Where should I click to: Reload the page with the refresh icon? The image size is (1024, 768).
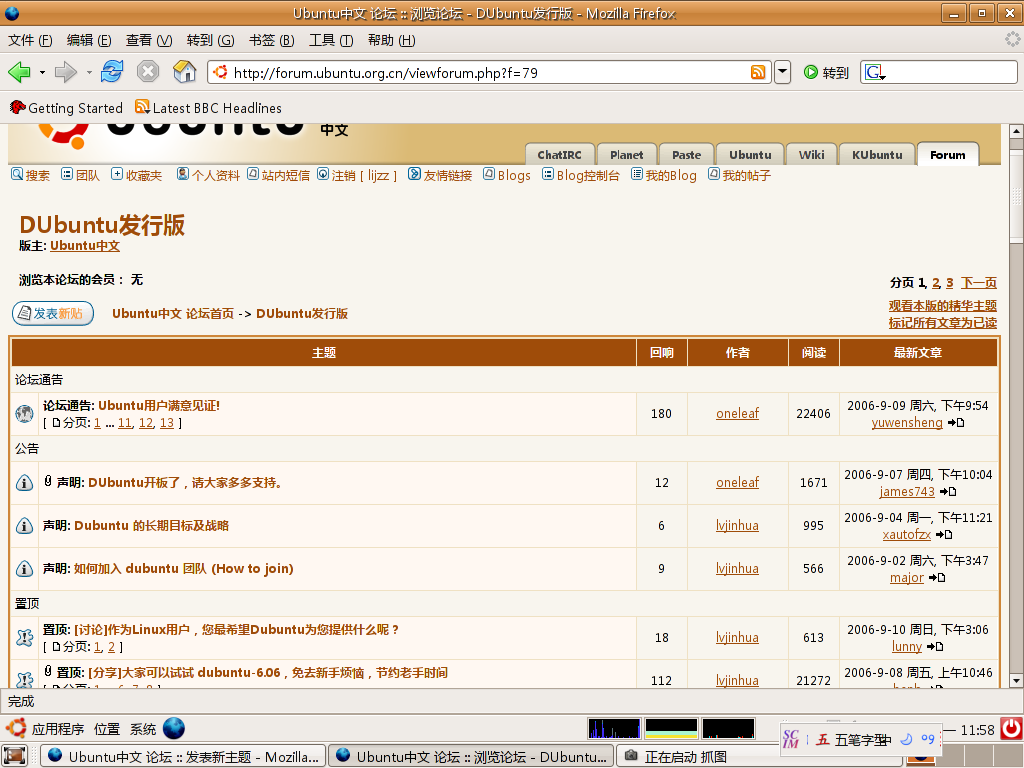coord(112,71)
